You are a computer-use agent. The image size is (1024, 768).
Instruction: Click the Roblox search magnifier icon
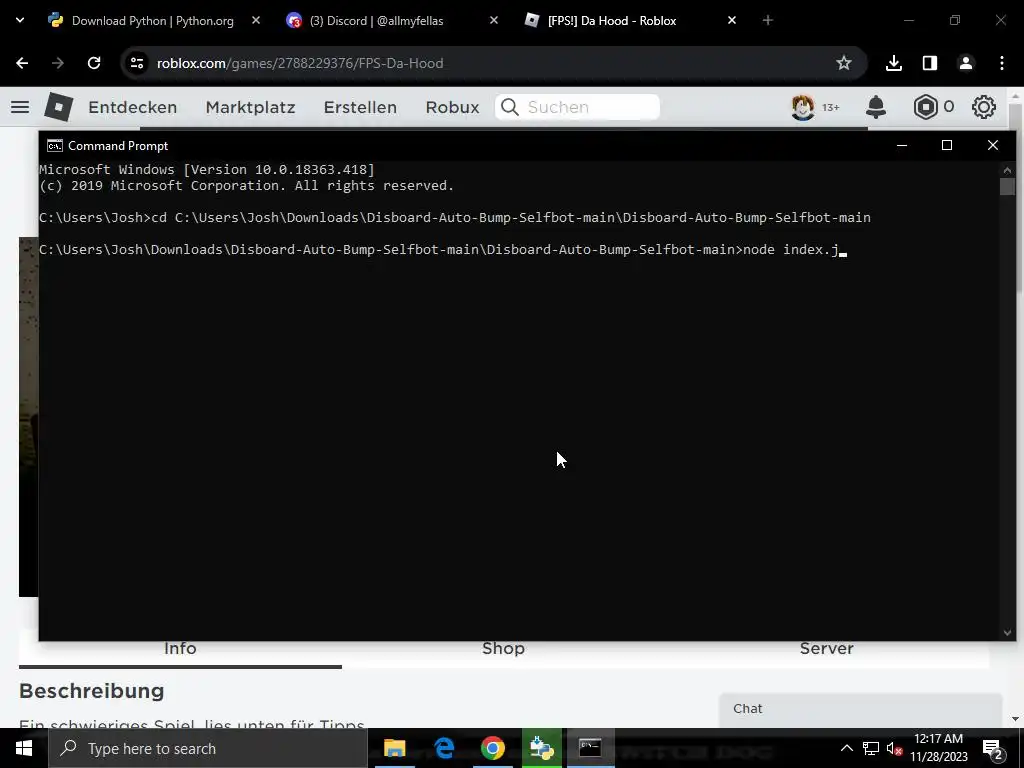pyautogui.click(x=510, y=107)
